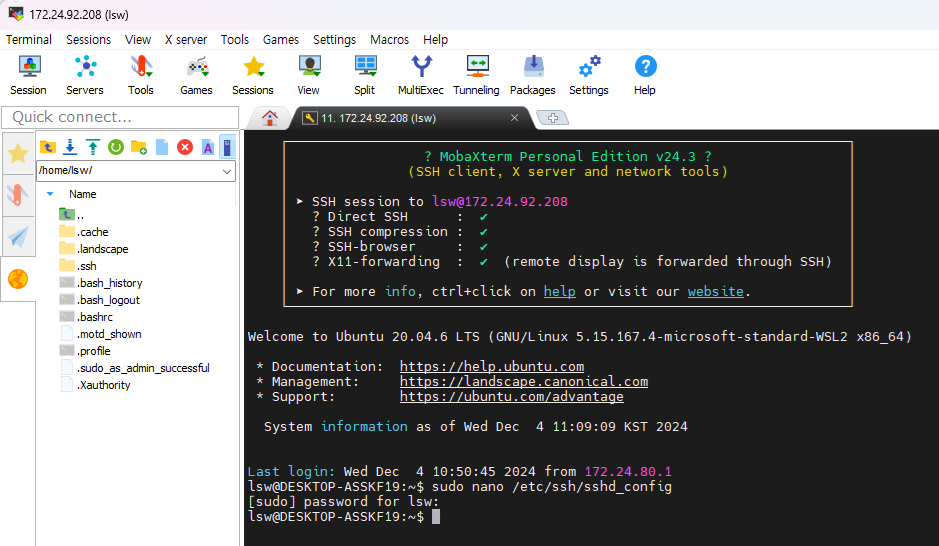Open the Sessions menu
This screenshot has width=939, height=546.
click(x=88, y=40)
